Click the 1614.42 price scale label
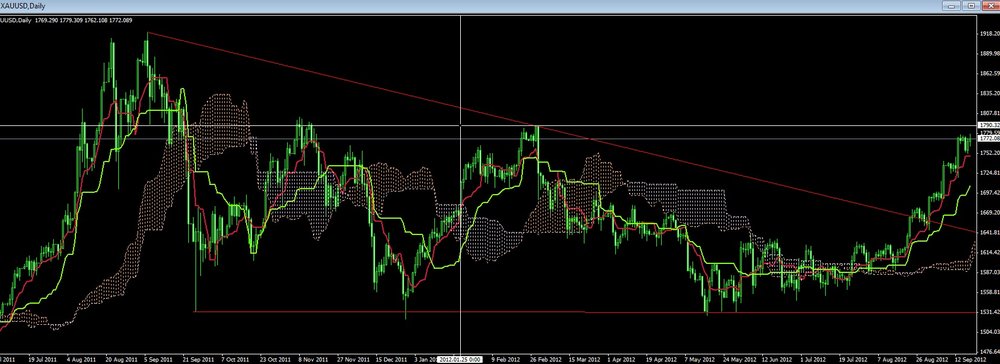 (x=989, y=252)
